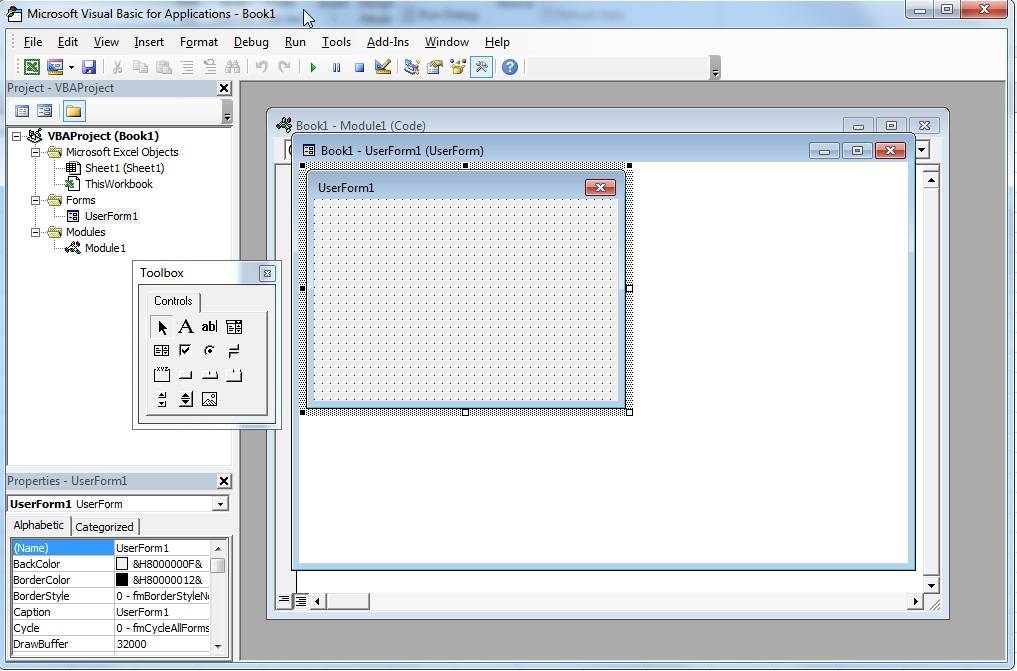
Task: Collapse the Microsoft Excel Objects folder
Action: click(x=36, y=152)
